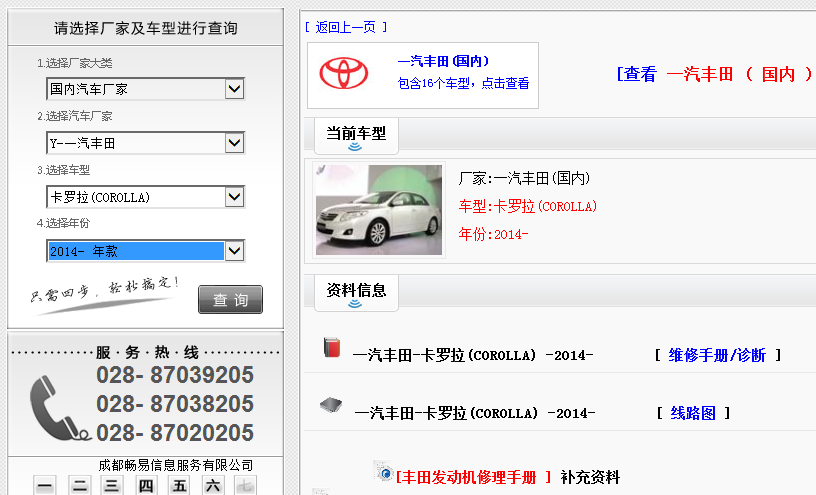Click the phone number 028- 87039205
The image size is (816, 495).
[175, 375]
